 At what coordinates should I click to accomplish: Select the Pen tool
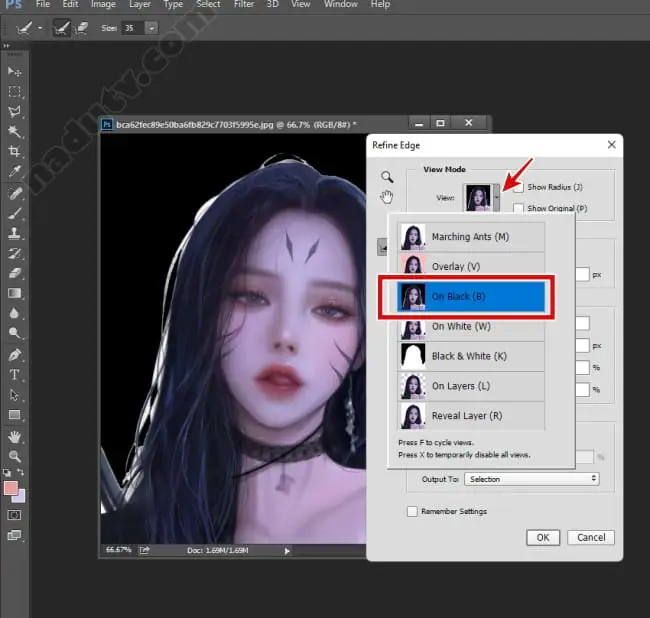pyautogui.click(x=15, y=355)
